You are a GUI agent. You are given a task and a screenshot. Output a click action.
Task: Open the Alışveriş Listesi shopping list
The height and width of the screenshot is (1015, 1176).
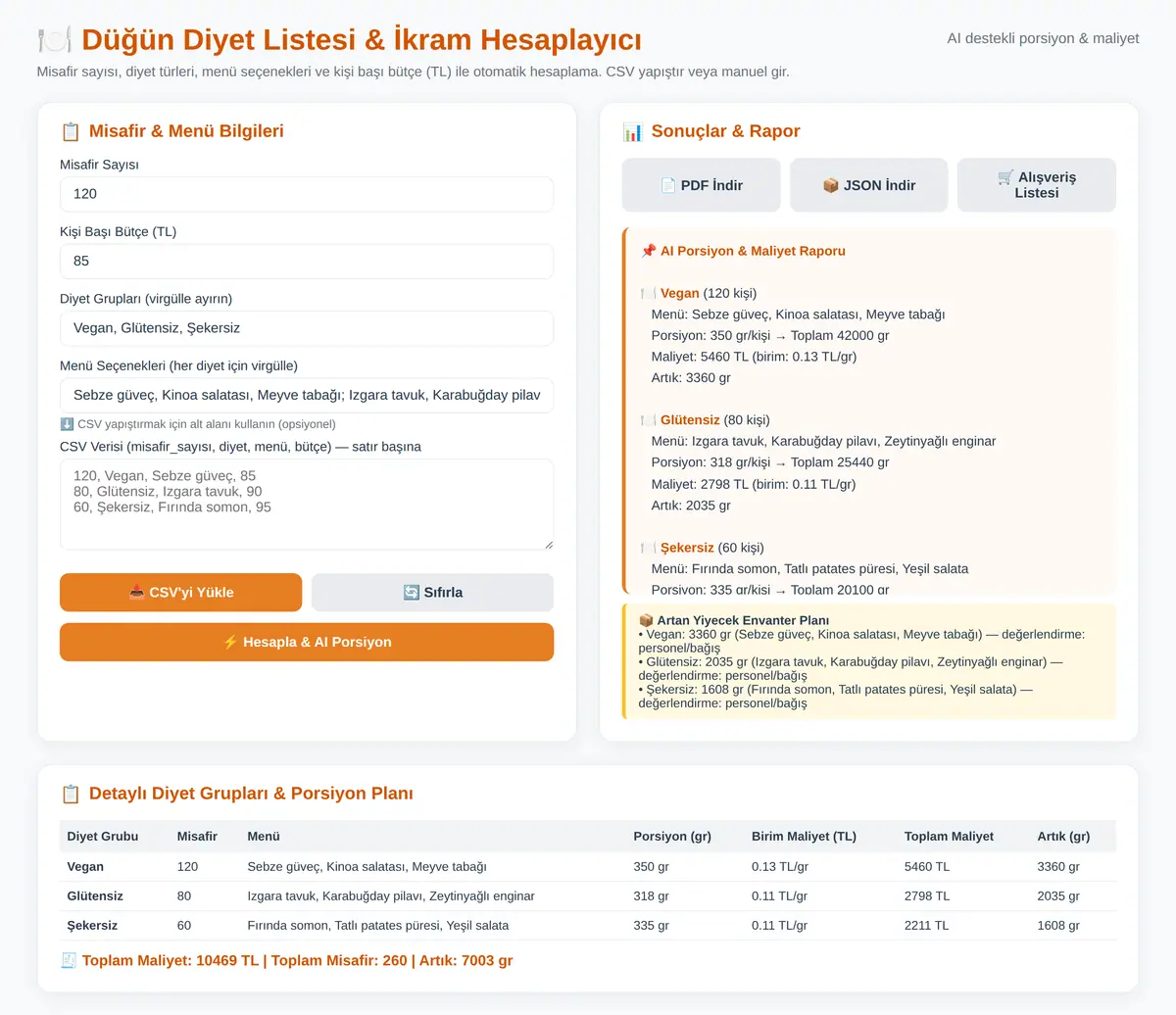coord(1037,185)
